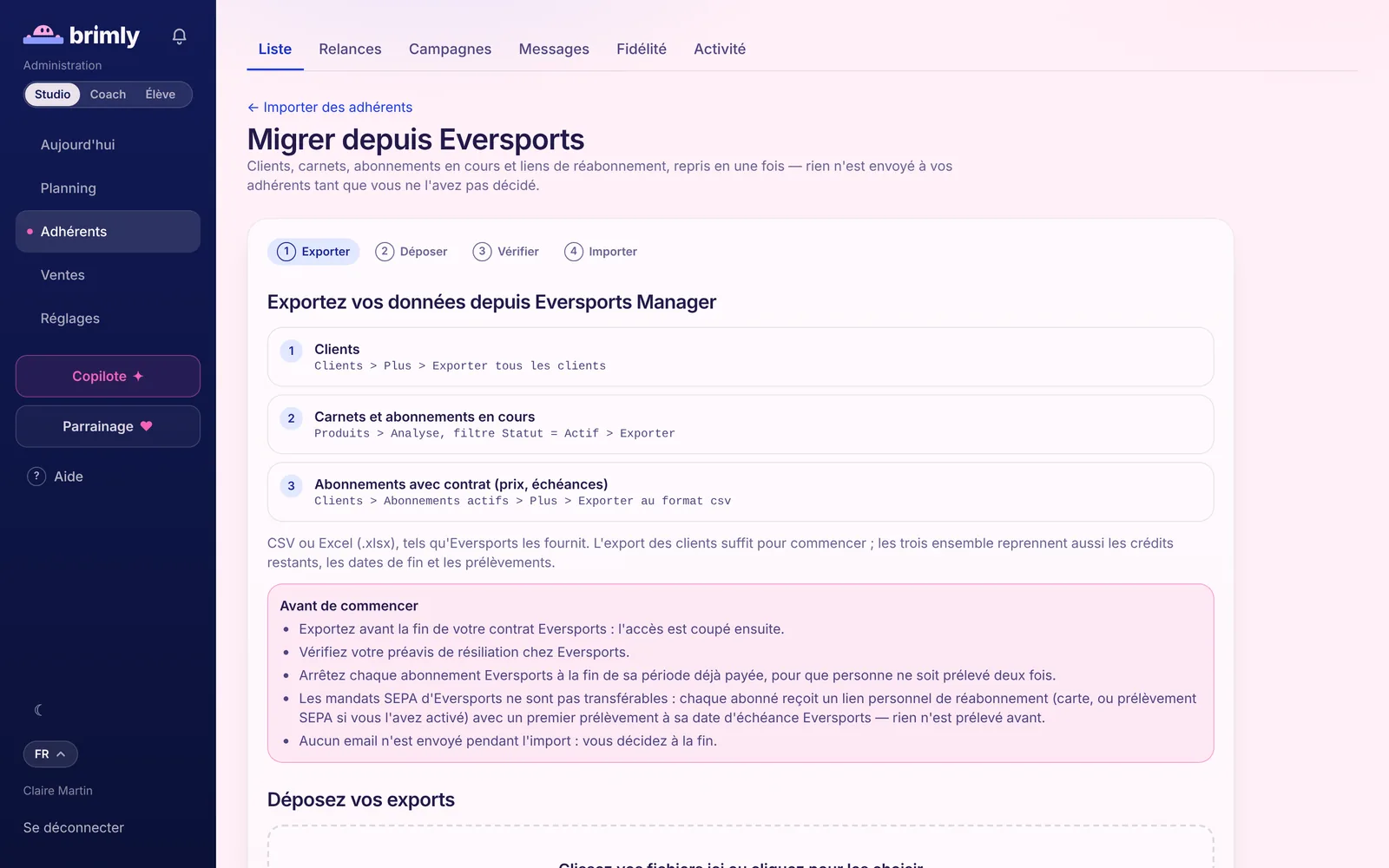Switch role to Élève
Image resolution: width=1389 pixels, height=868 pixels.
161,95
